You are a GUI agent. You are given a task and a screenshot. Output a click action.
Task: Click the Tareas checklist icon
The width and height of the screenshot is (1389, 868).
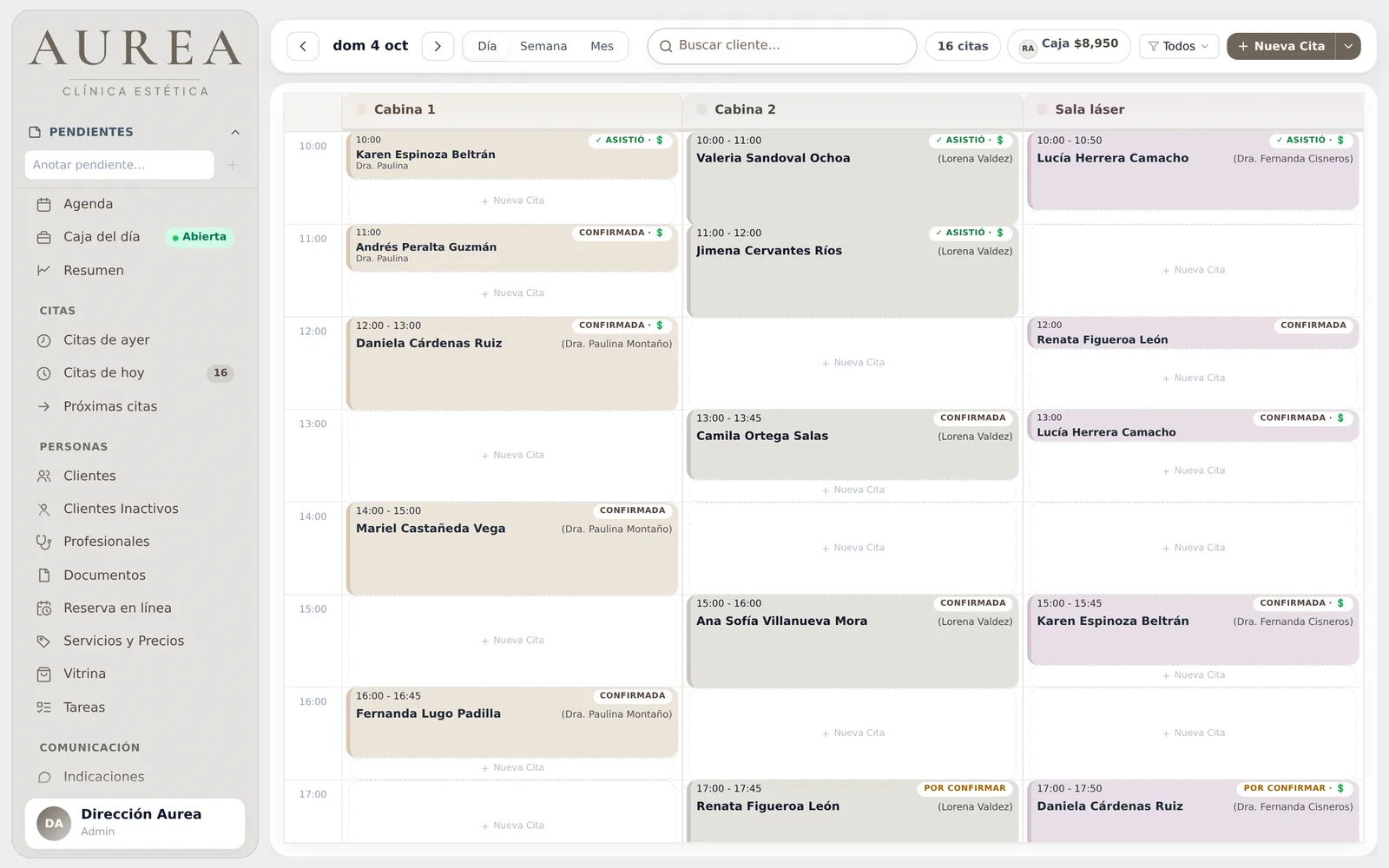44,707
